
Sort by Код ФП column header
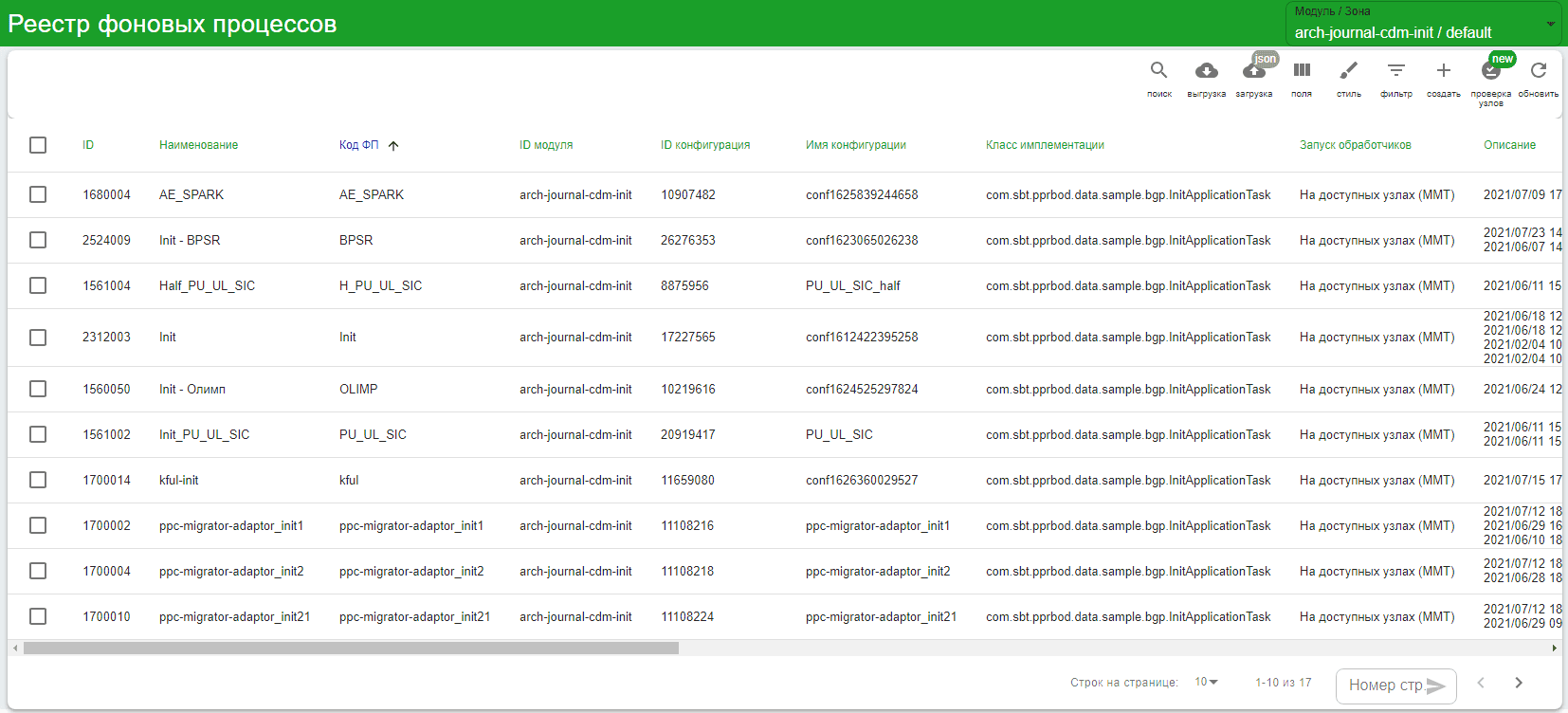359,145
